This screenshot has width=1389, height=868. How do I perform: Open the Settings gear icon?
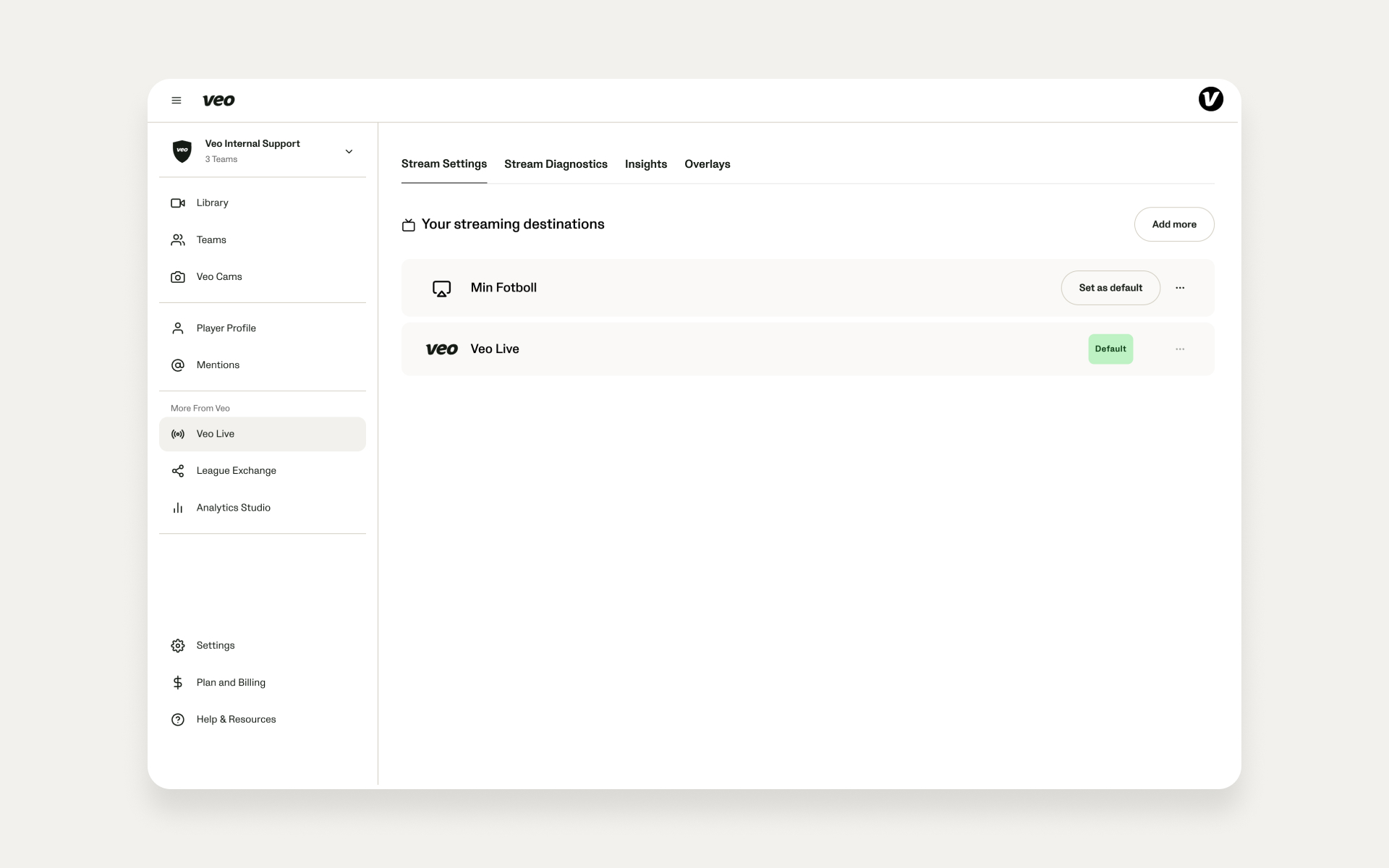(177, 646)
